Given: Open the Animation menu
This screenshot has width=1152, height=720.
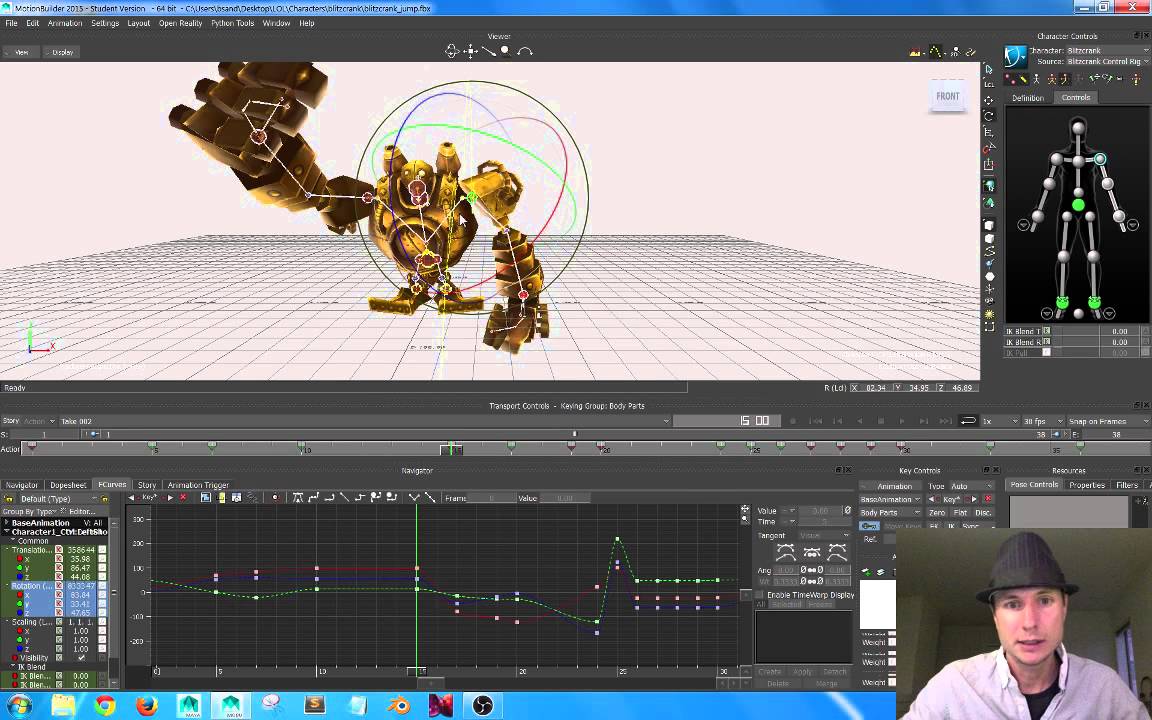Looking at the screenshot, I should [65, 23].
